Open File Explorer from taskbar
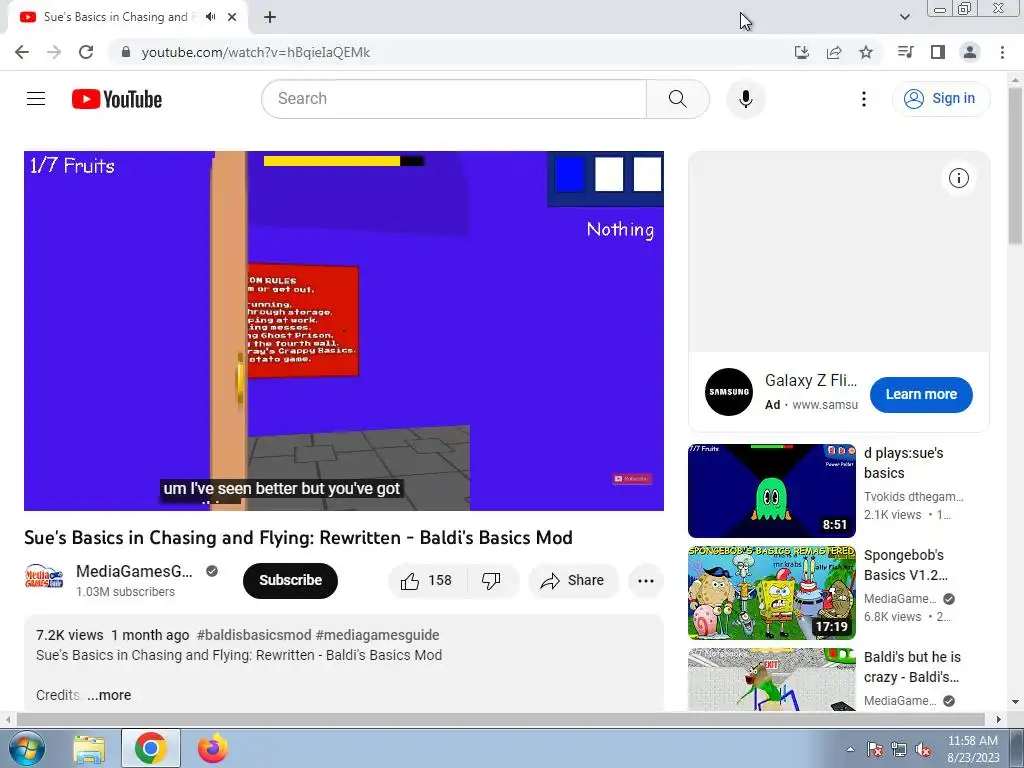Viewport: 1024px width, 768px height. pos(89,748)
